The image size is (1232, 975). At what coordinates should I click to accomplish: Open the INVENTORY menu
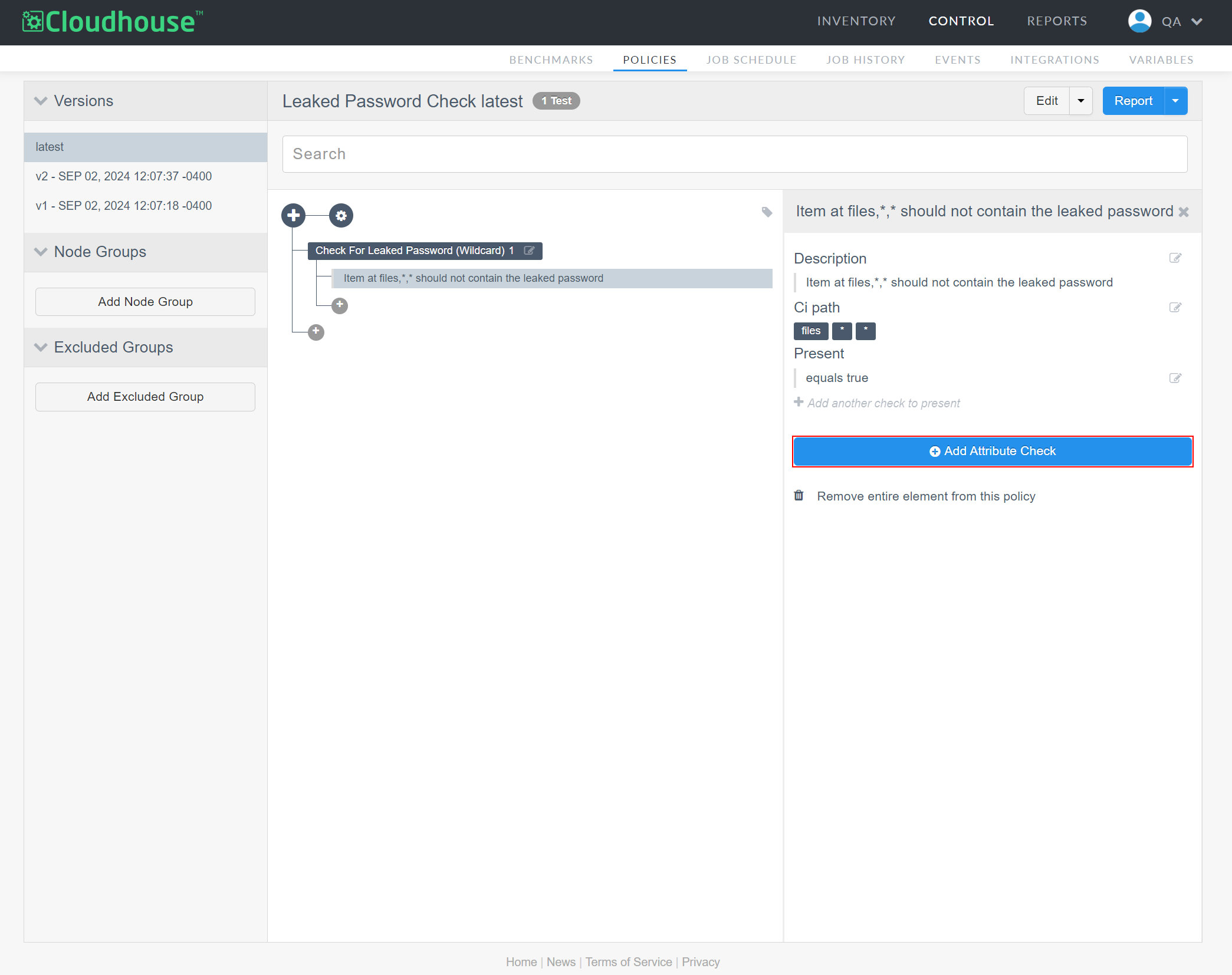[856, 21]
